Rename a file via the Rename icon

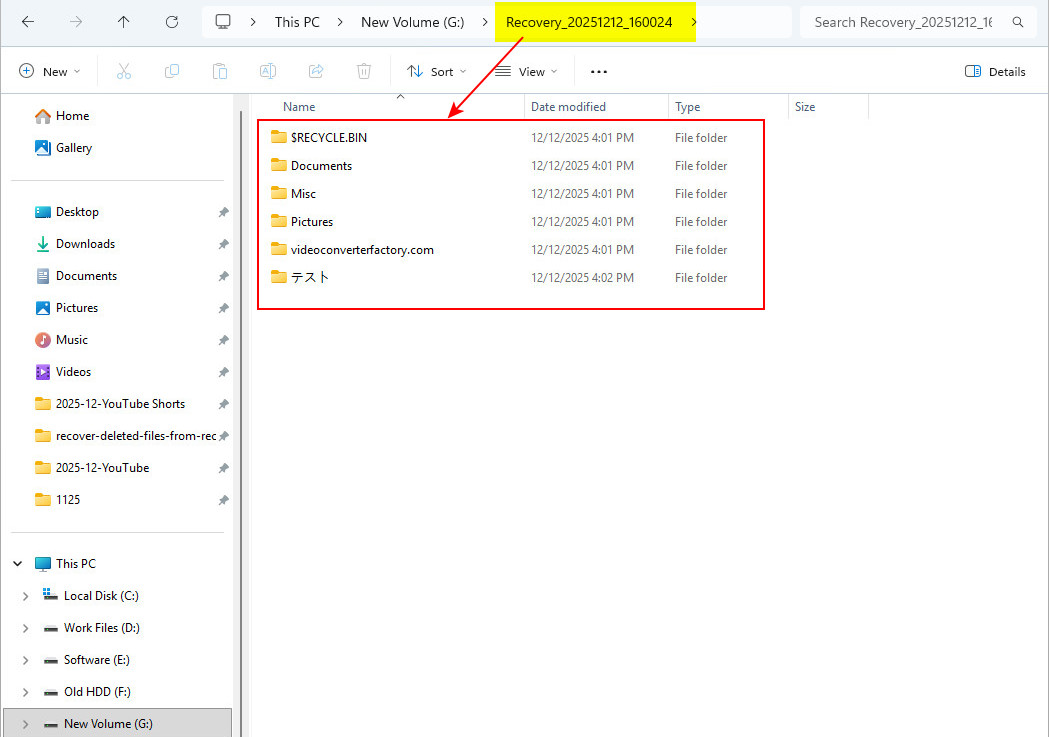(x=267, y=71)
